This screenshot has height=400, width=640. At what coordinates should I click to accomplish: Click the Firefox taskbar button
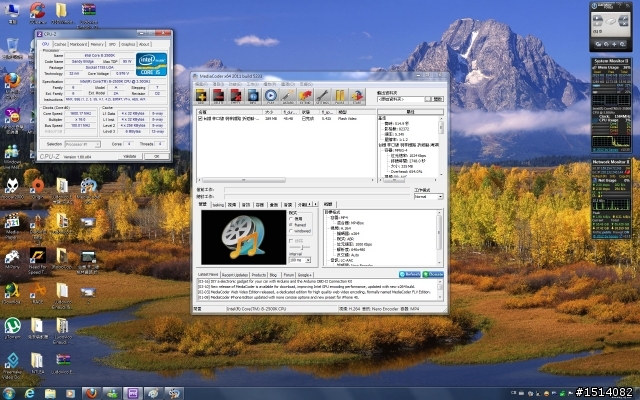click(x=91, y=393)
